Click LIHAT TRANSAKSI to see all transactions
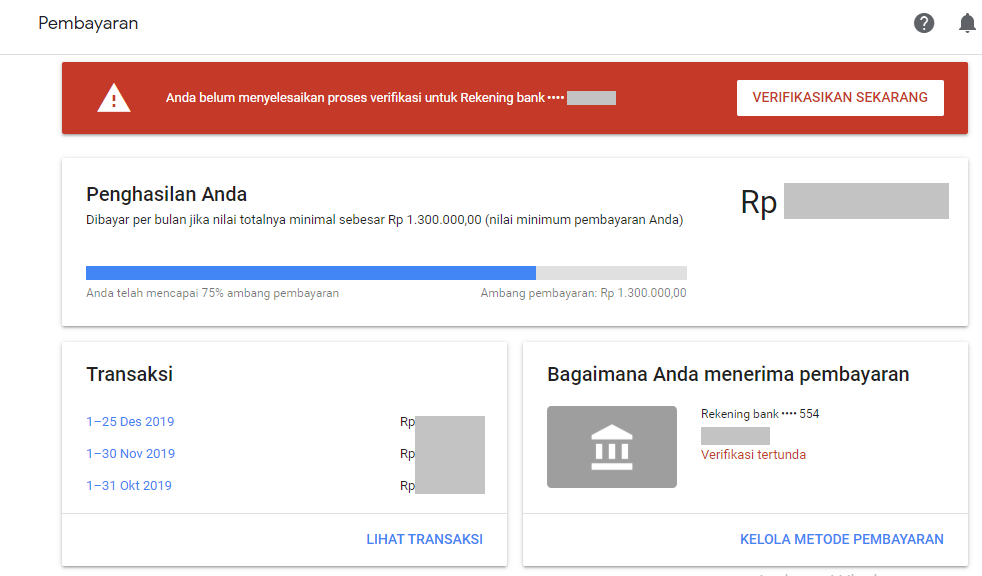This screenshot has height=576, width=982. click(x=424, y=538)
